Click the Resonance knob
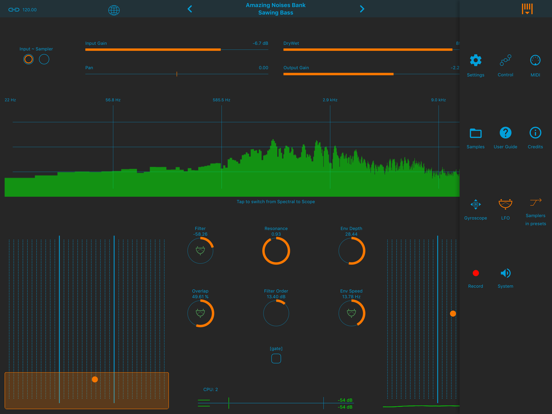The image size is (552, 414). 276,251
